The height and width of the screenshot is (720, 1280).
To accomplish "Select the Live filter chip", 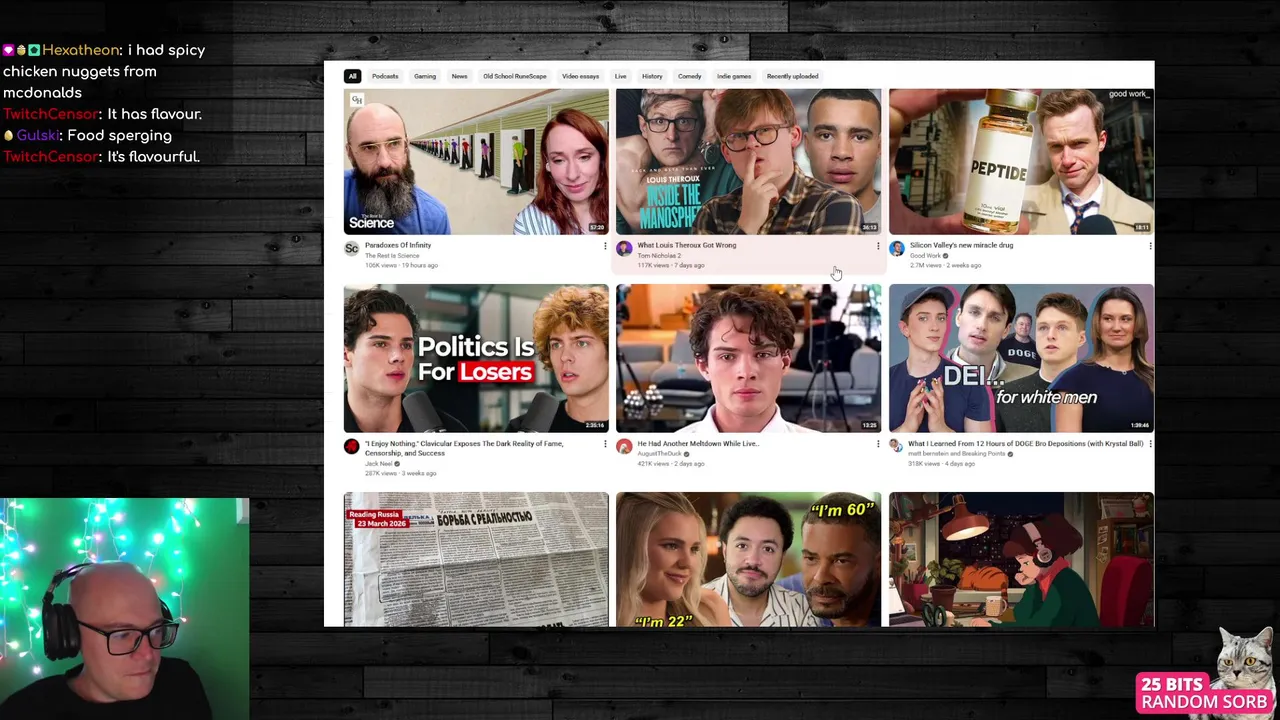I will 621,76.
